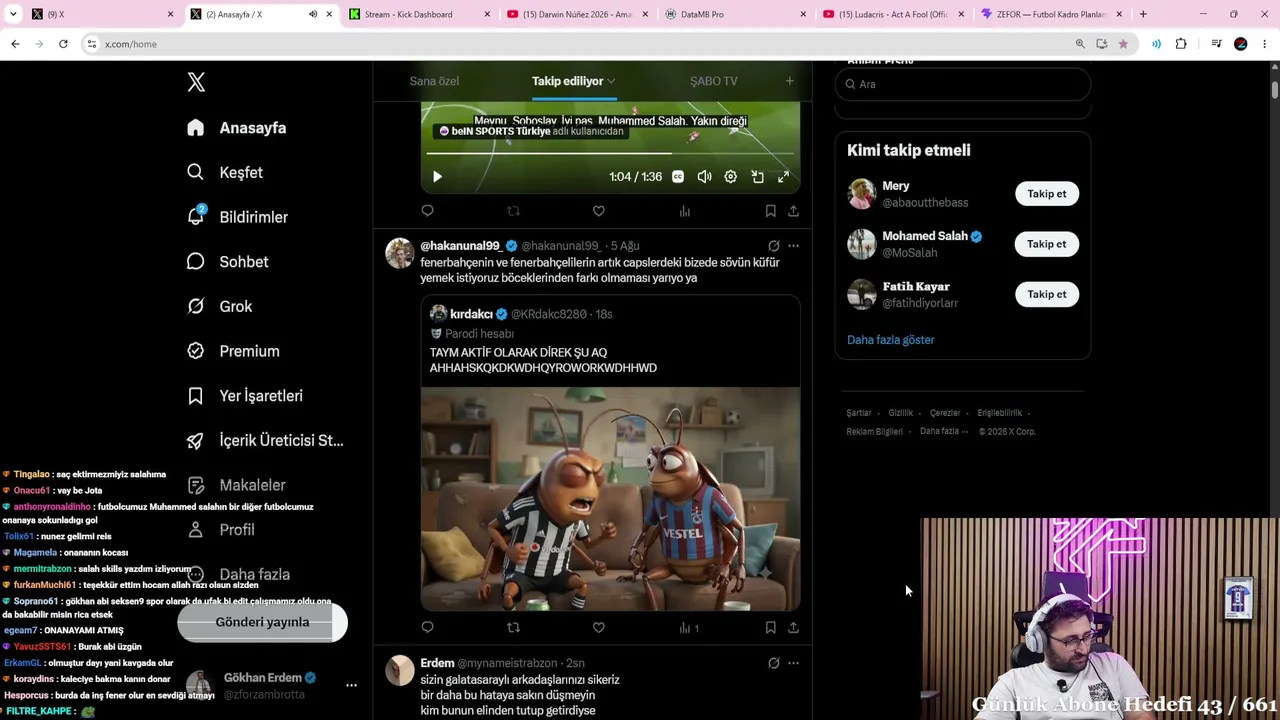Repost the beIN SPORTS video post

click(x=513, y=211)
